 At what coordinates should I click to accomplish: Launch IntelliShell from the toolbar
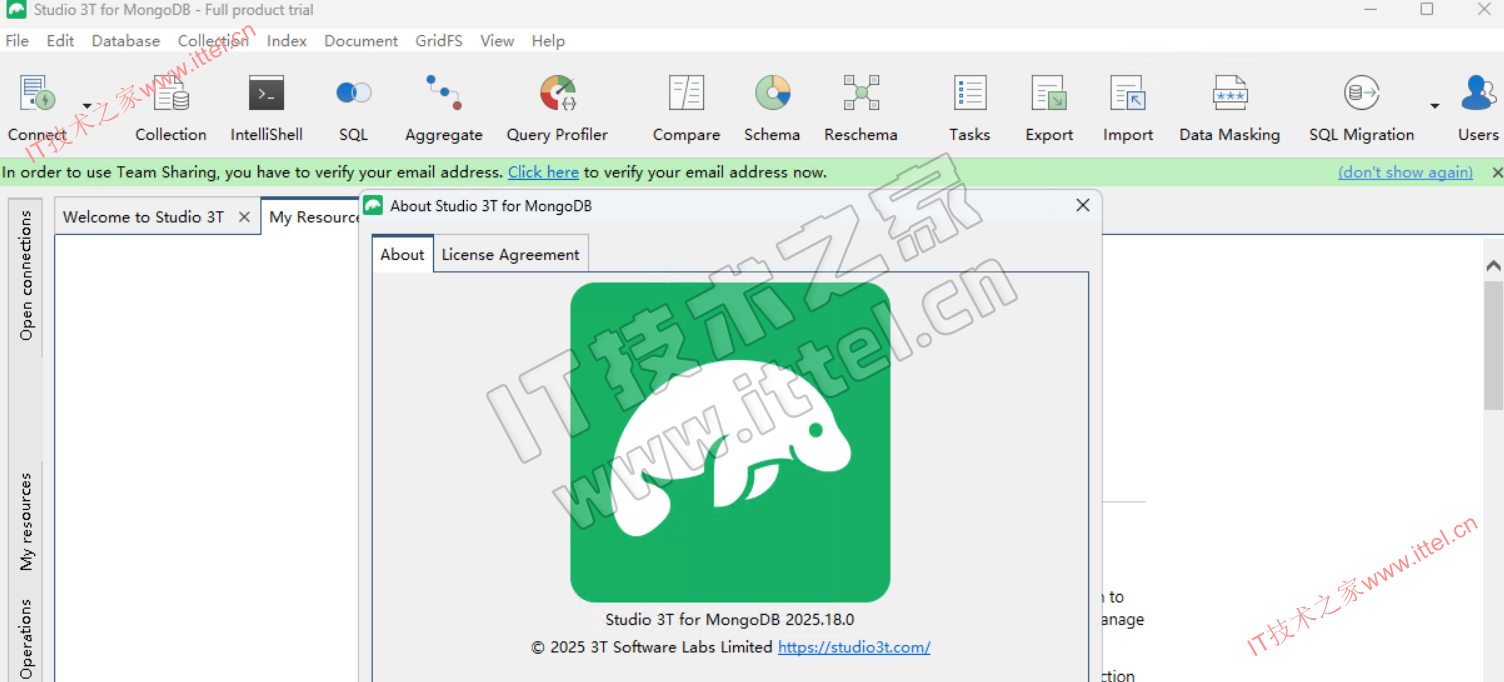[x=266, y=95]
